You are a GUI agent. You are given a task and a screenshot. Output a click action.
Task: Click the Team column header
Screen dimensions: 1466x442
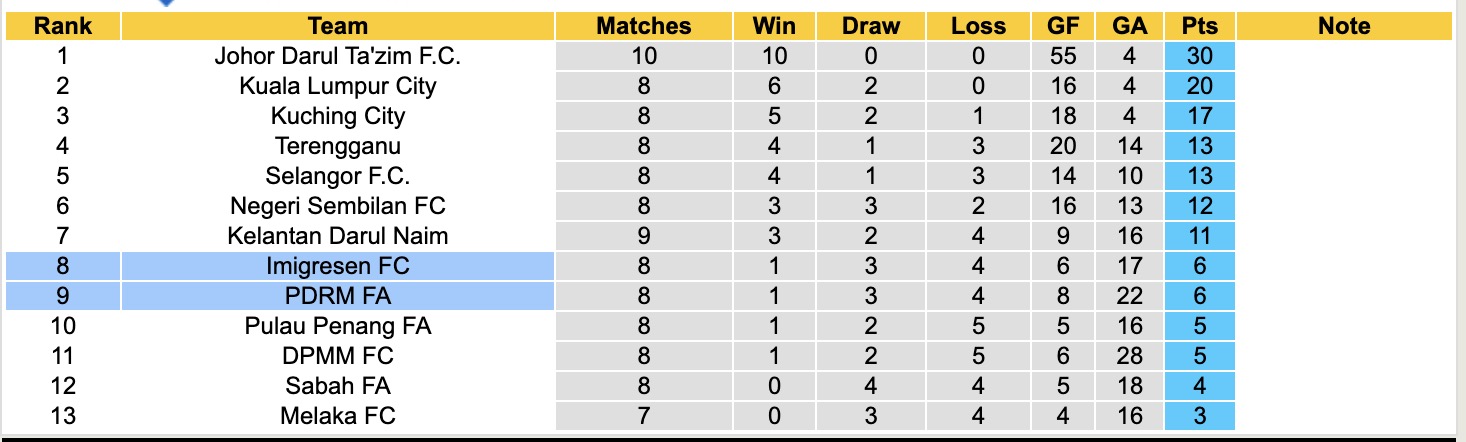tap(338, 26)
